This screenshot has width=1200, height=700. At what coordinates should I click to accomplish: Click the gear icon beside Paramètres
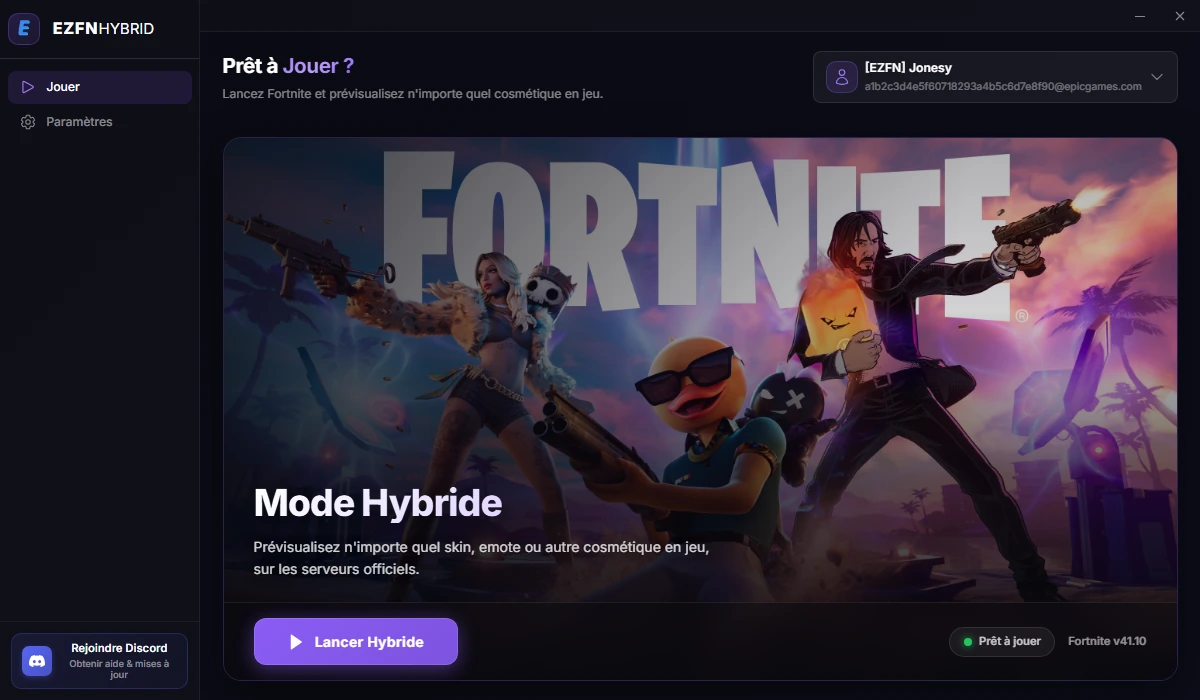[x=28, y=122]
